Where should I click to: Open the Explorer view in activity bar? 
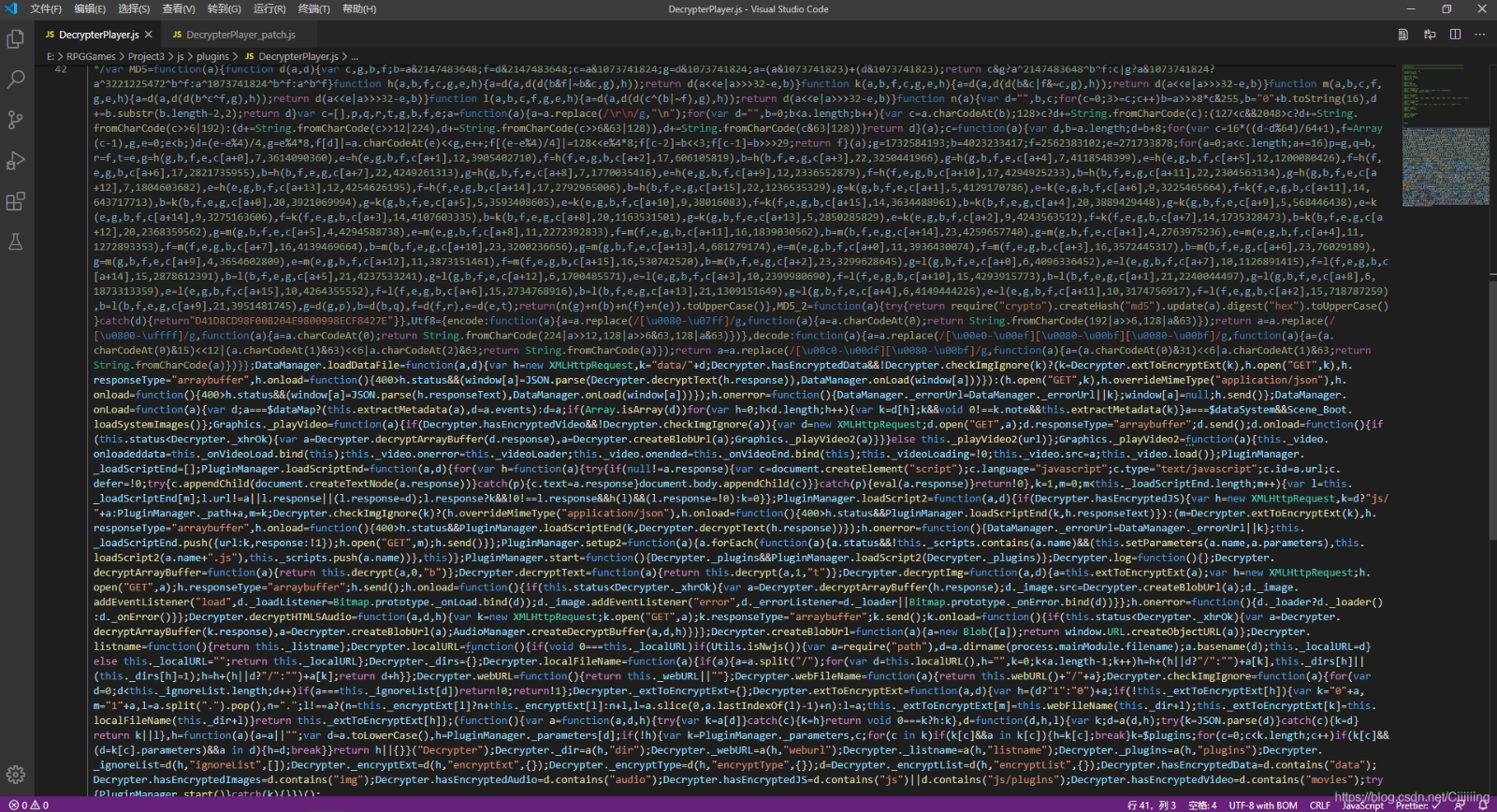click(x=15, y=38)
